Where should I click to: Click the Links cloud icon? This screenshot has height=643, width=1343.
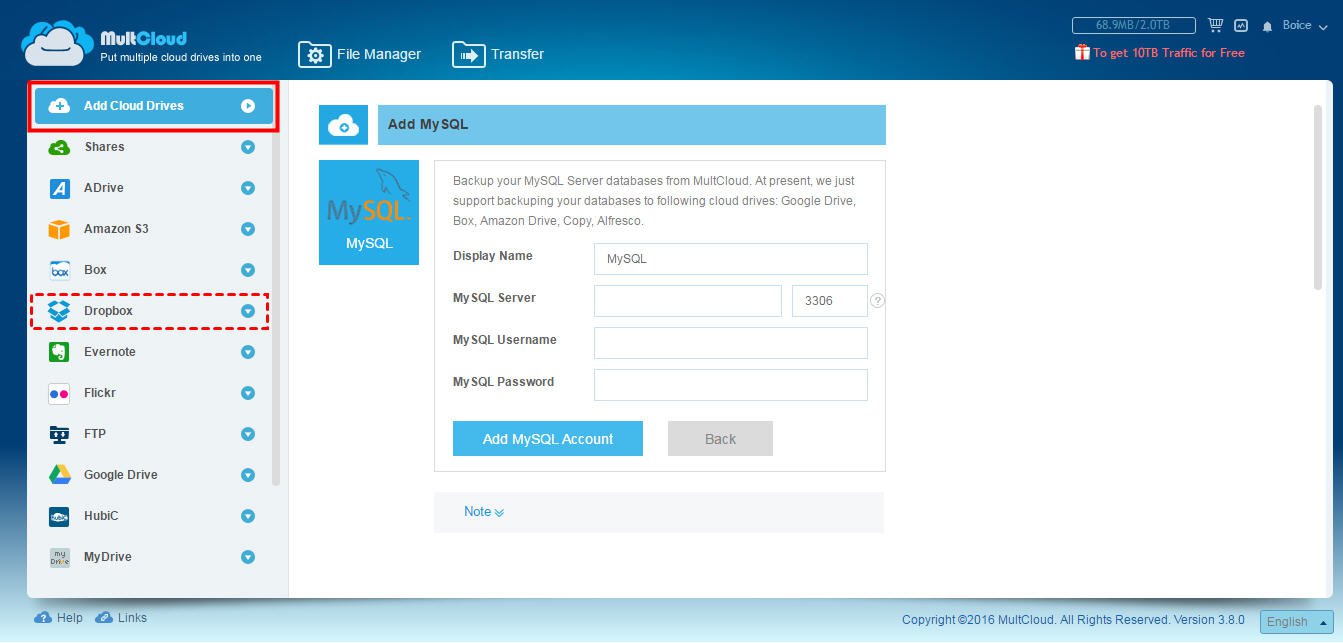click(104, 618)
